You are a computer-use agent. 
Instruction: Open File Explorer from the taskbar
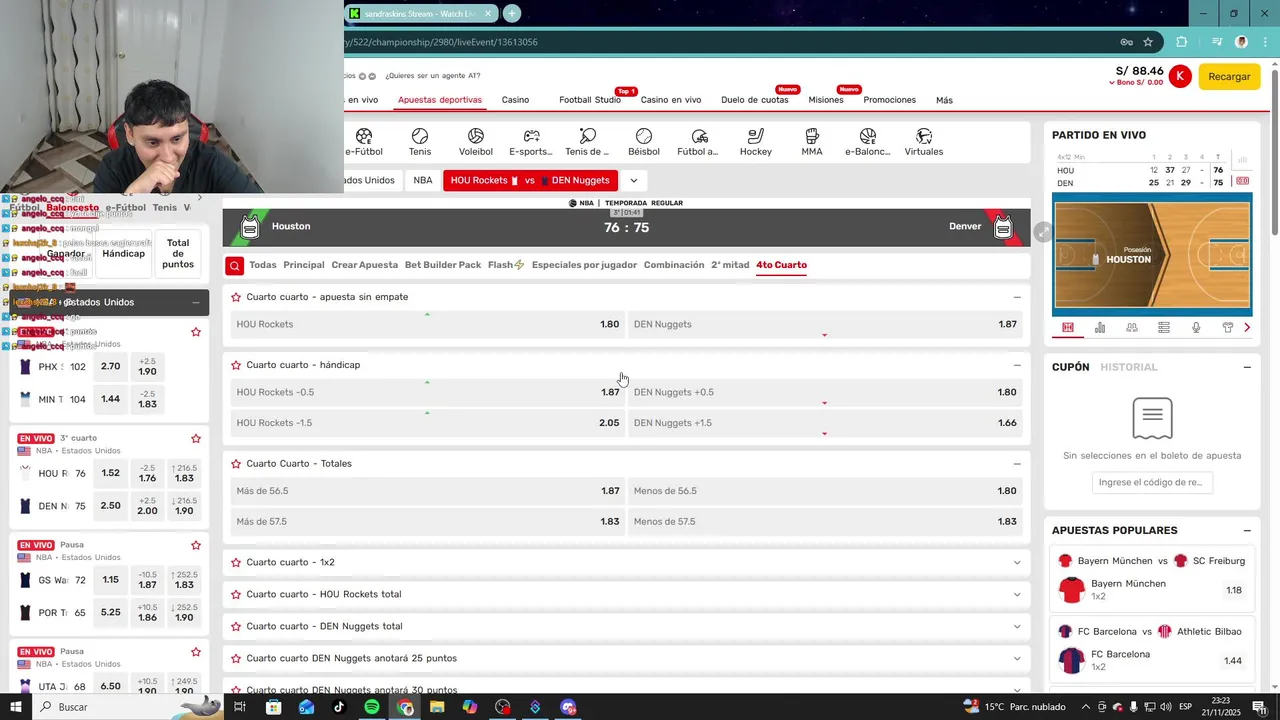pyautogui.click(x=437, y=707)
